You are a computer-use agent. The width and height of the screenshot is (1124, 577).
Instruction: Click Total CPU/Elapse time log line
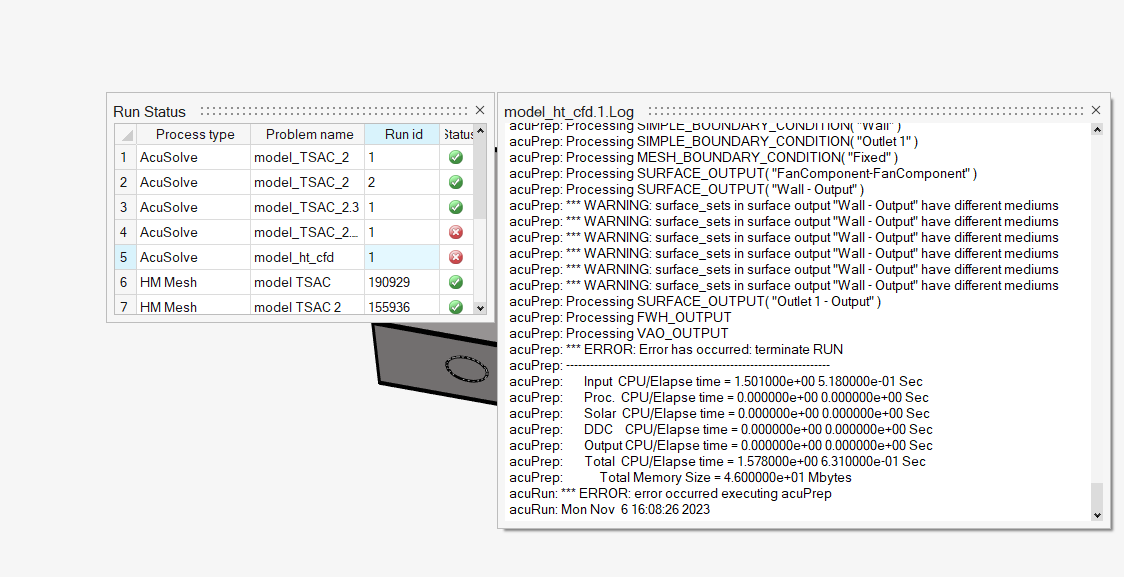[x=718, y=462]
